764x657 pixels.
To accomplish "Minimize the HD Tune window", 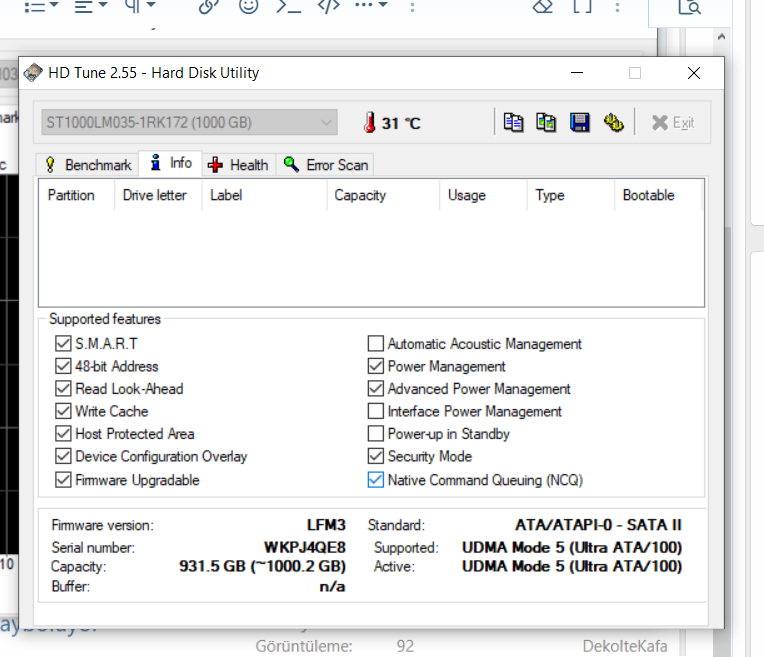I will (577, 73).
